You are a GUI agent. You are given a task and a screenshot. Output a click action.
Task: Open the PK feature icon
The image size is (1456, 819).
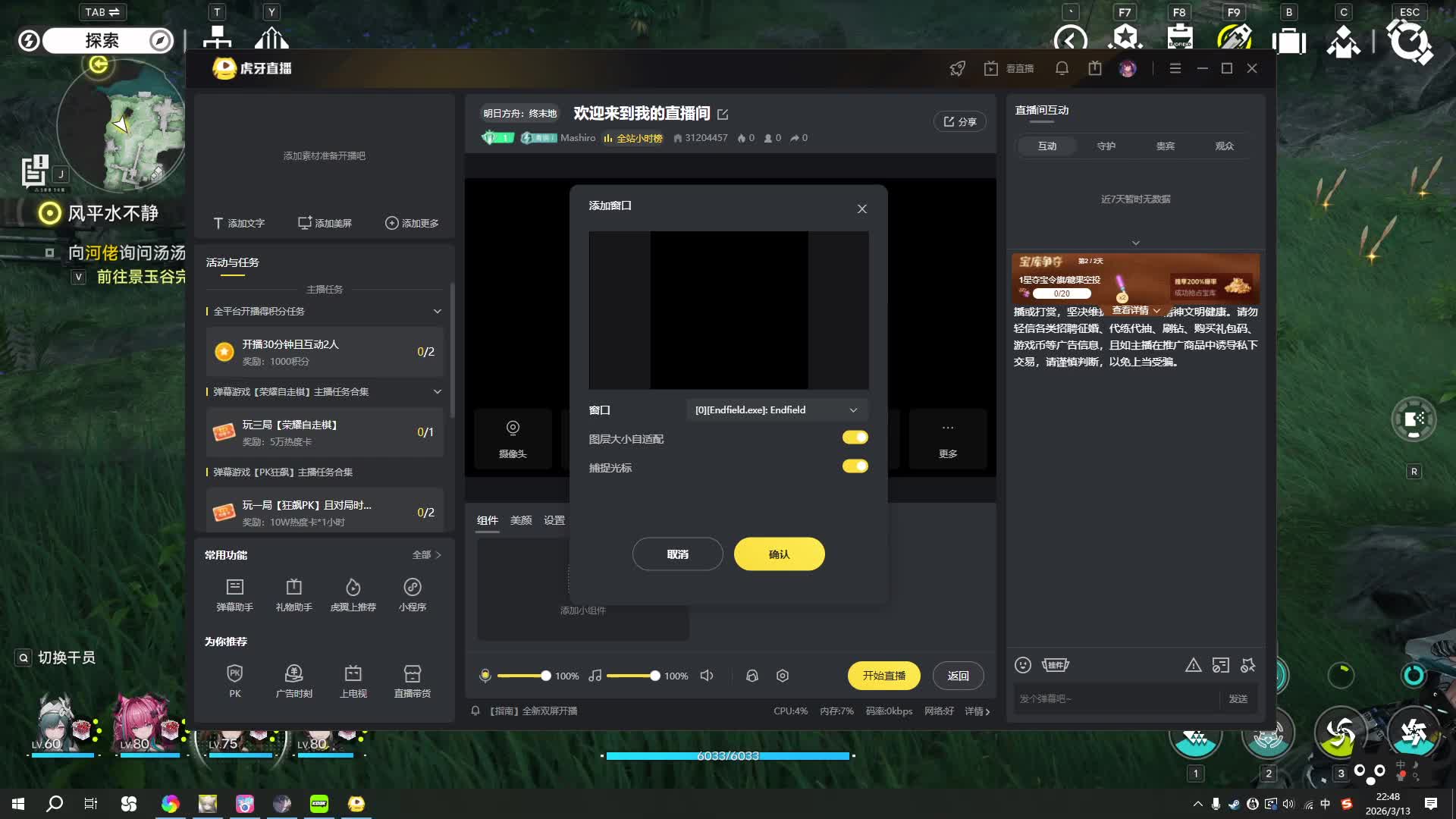click(234, 674)
